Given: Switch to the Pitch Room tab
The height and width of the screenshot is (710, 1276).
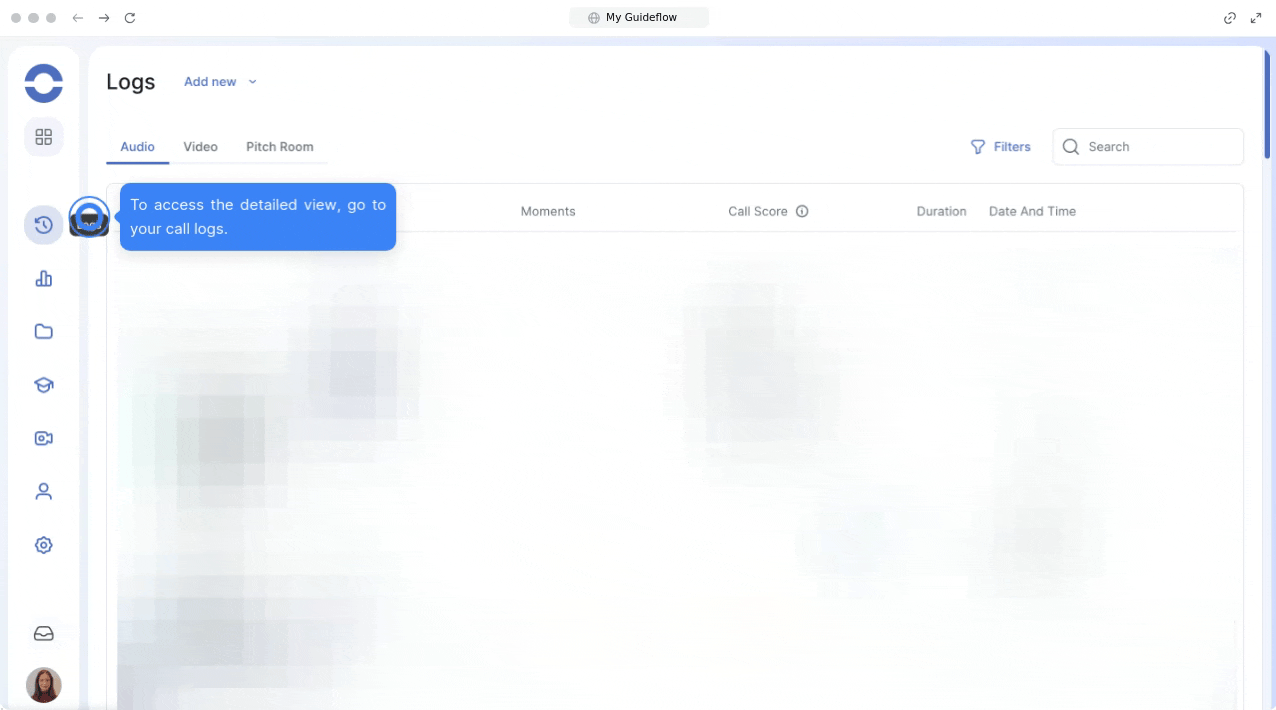Looking at the screenshot, I should [280, 147].
